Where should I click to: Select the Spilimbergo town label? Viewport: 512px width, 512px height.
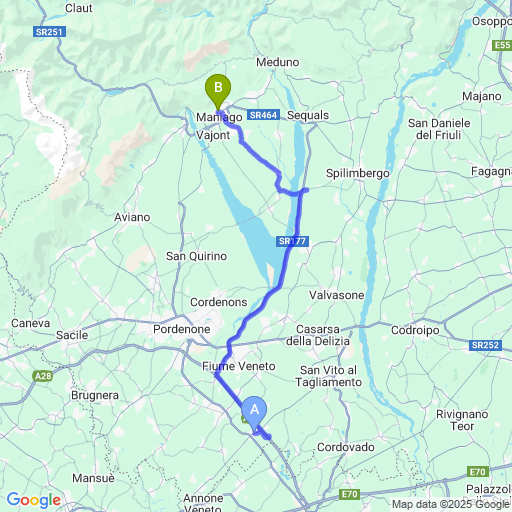coord(358,173)
